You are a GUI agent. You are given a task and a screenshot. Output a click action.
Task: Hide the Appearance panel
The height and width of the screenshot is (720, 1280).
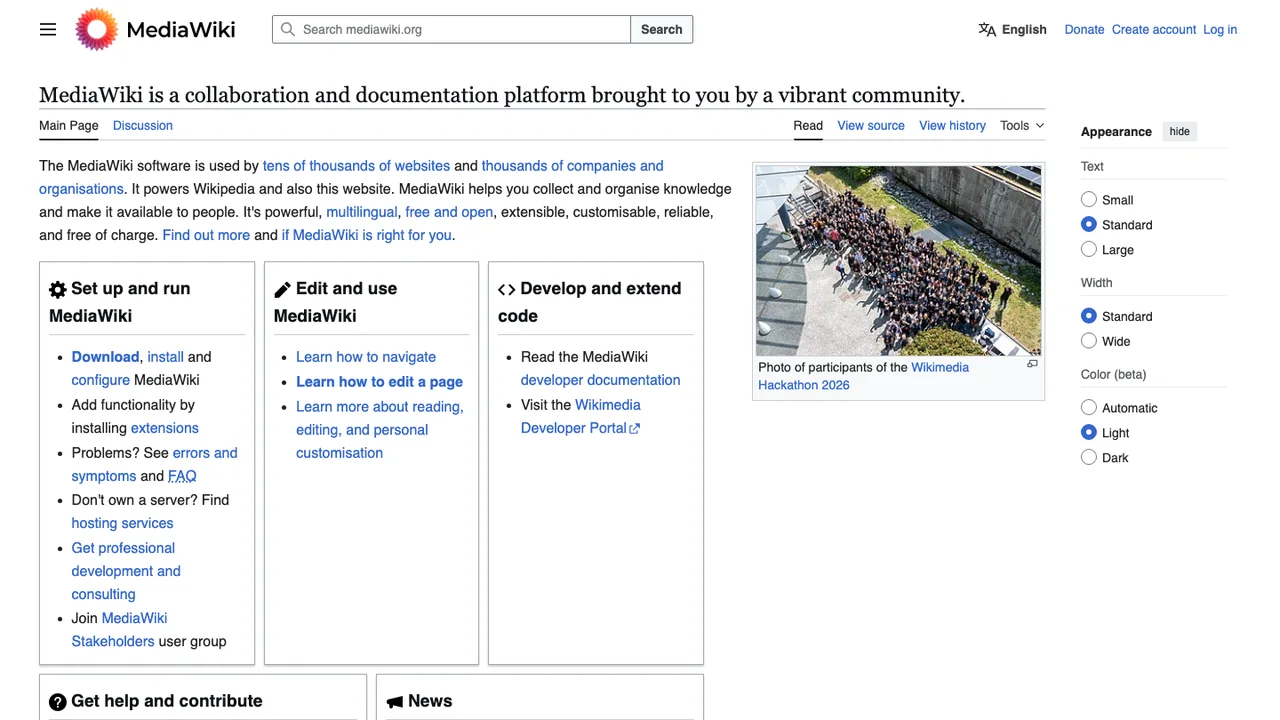(1180, 131)
